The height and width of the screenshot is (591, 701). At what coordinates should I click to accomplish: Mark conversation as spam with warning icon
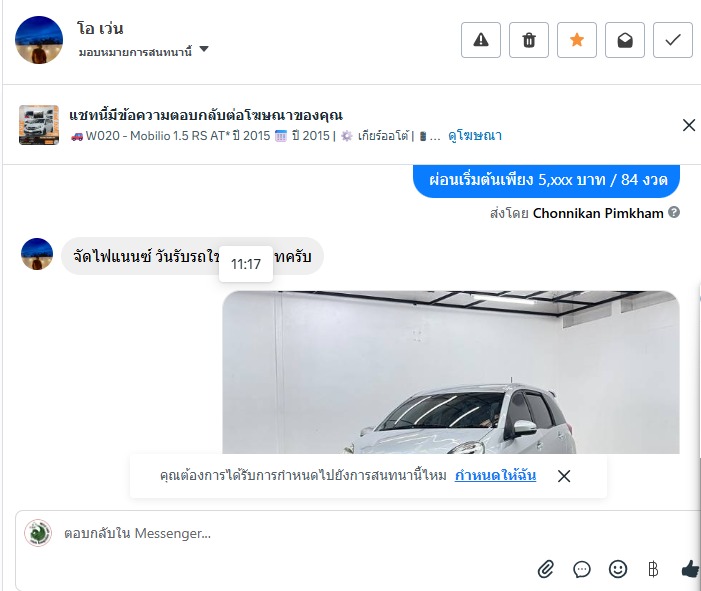(481, 40)
